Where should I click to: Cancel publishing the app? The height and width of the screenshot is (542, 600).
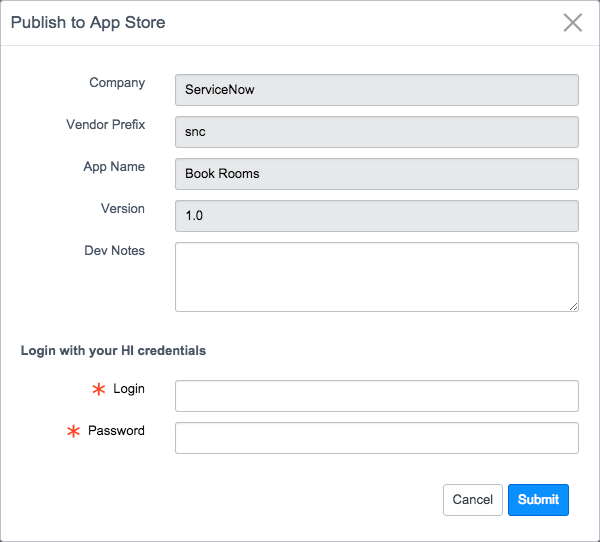pos(473,500)
